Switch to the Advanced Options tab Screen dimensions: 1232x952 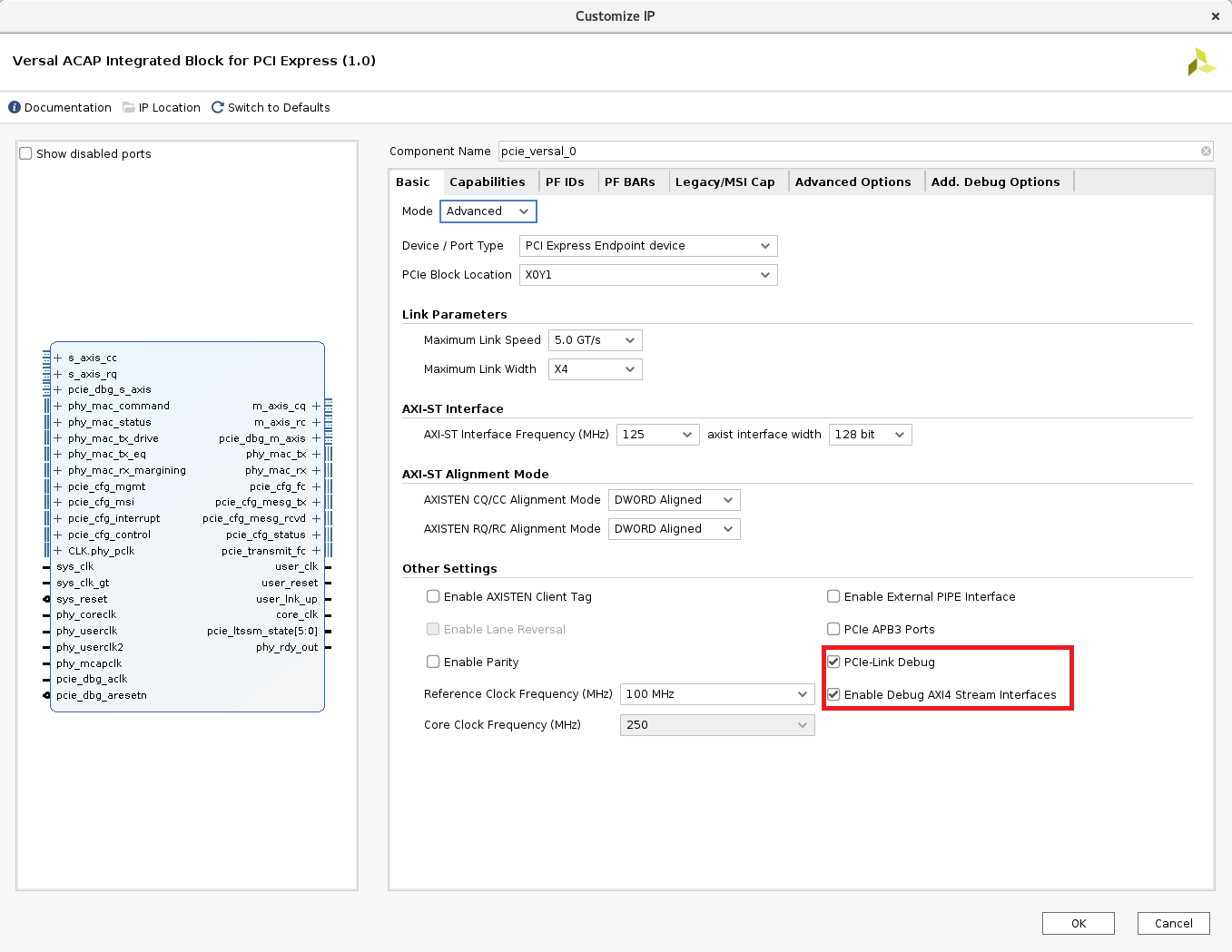click(853, 182)
